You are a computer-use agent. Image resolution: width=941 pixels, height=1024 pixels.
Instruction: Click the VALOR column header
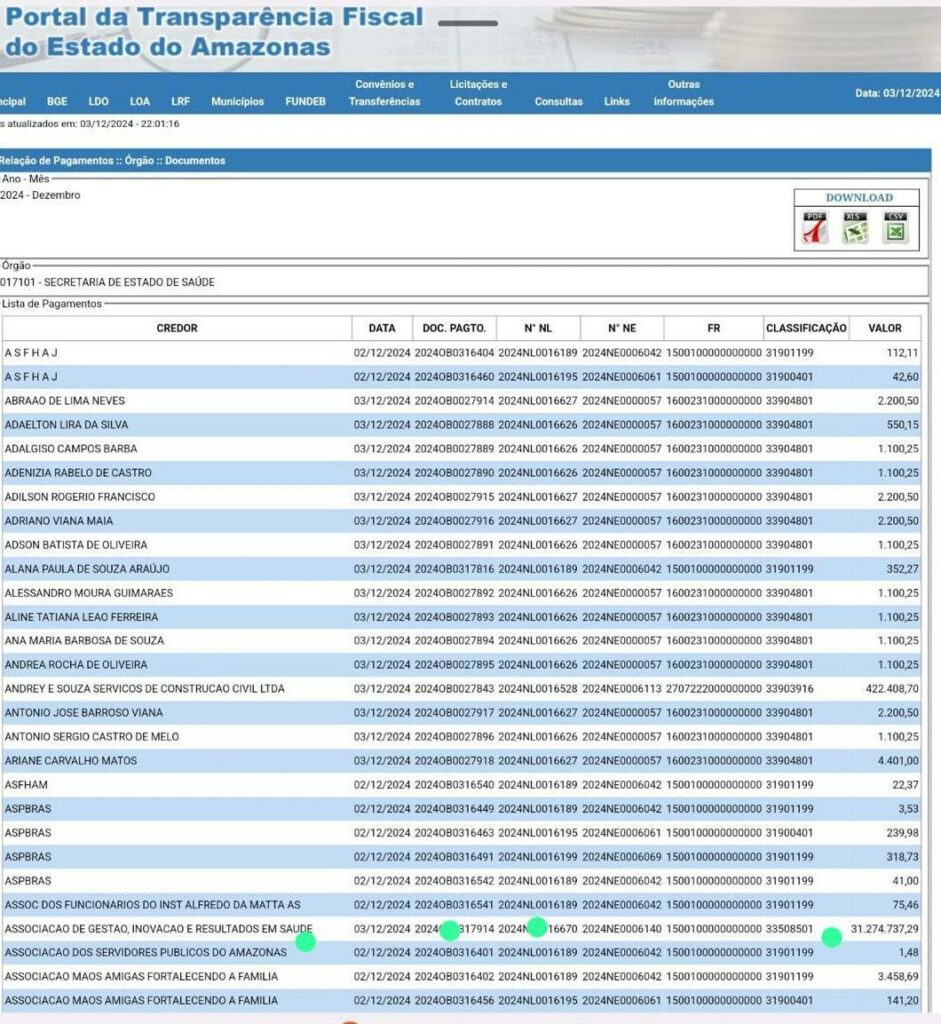tap(885, 328)
